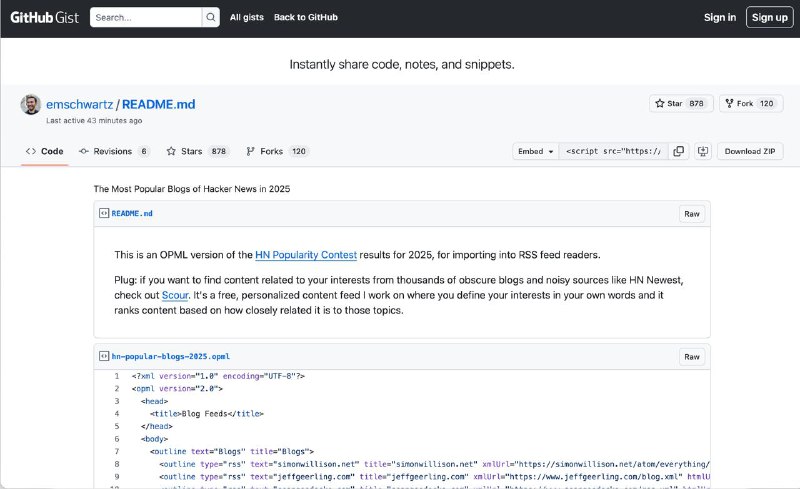This screenshot has width=800, height=489.
Task: Open emschwartz's profile avatar
Action: 31,105
